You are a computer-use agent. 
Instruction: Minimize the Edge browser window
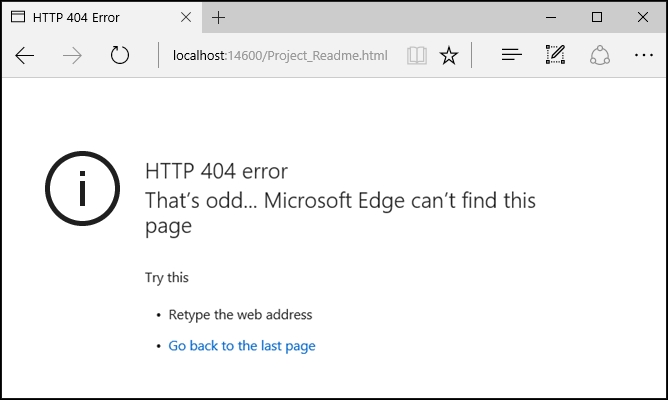551,17
